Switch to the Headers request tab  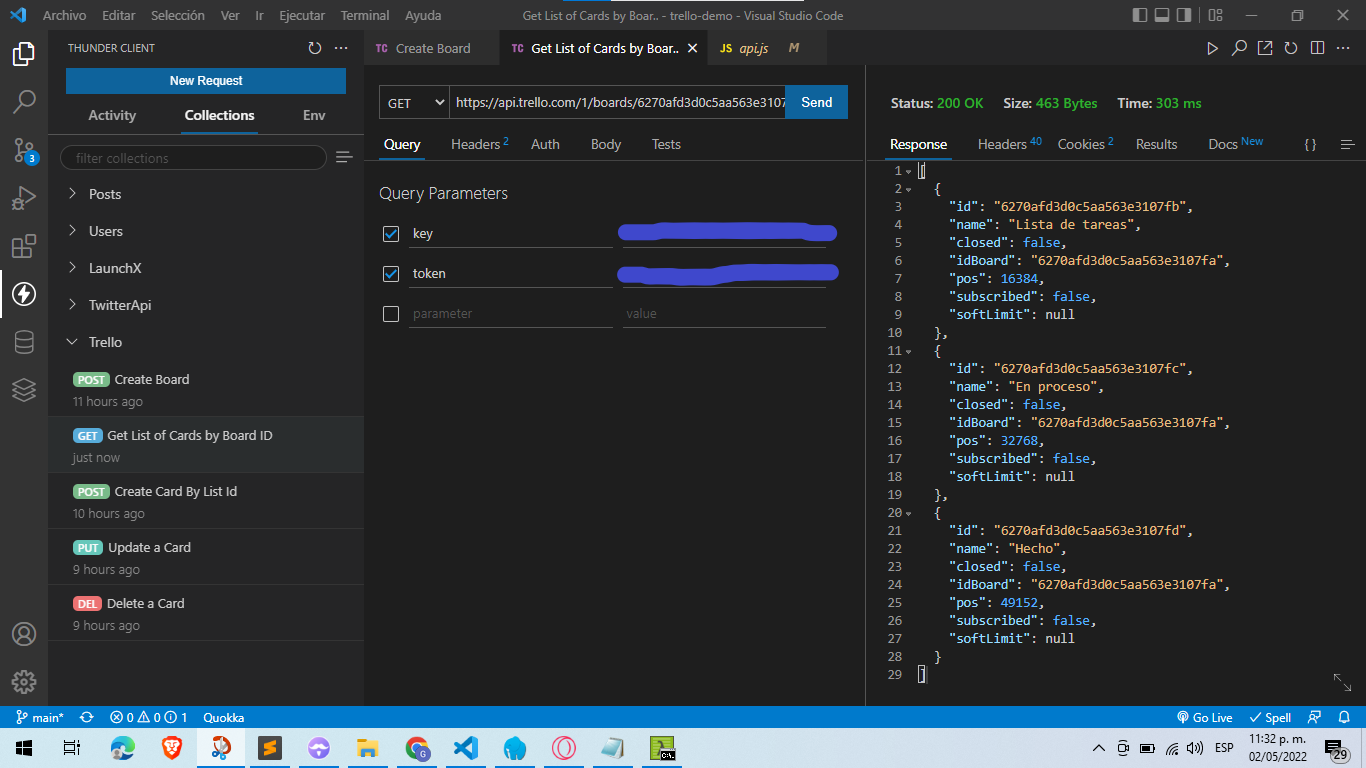tap(478, 144)
